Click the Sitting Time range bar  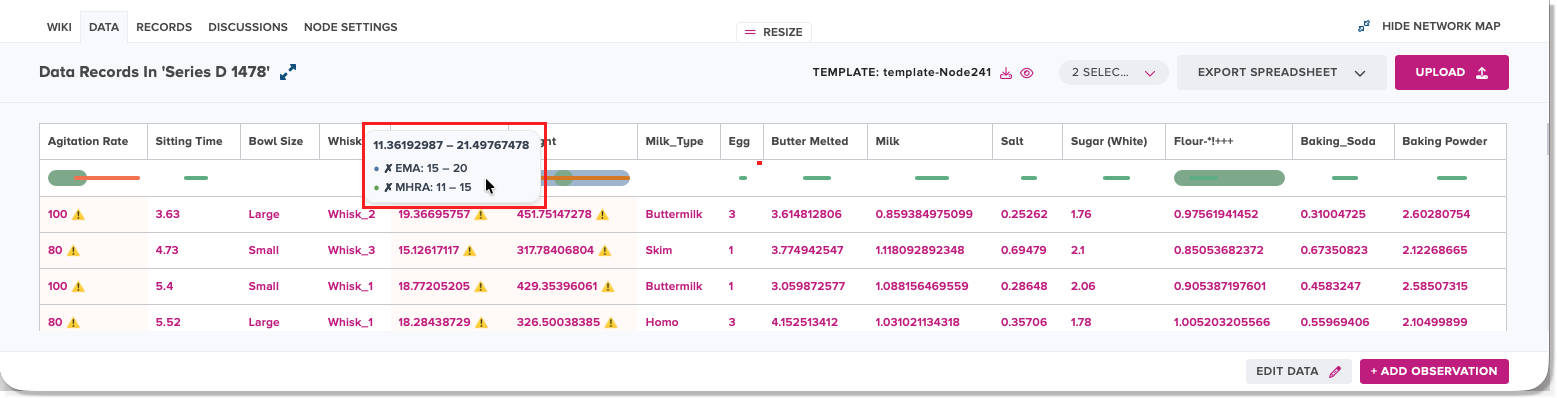[196, 178]
